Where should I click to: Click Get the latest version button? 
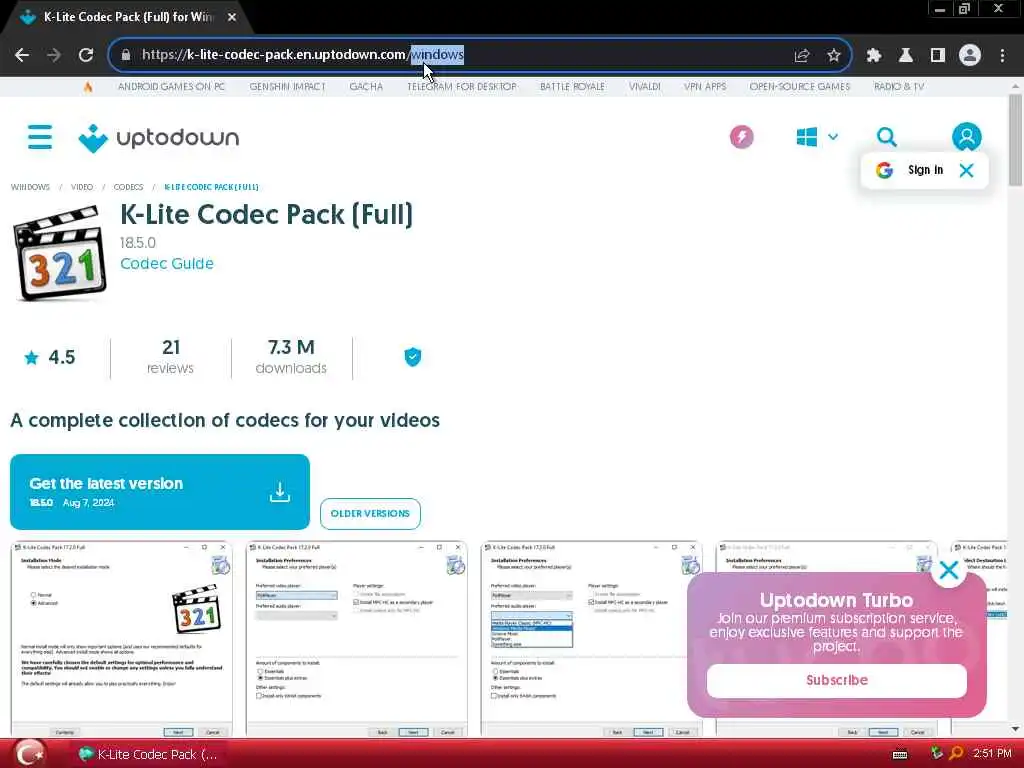(x=159, y=492)
